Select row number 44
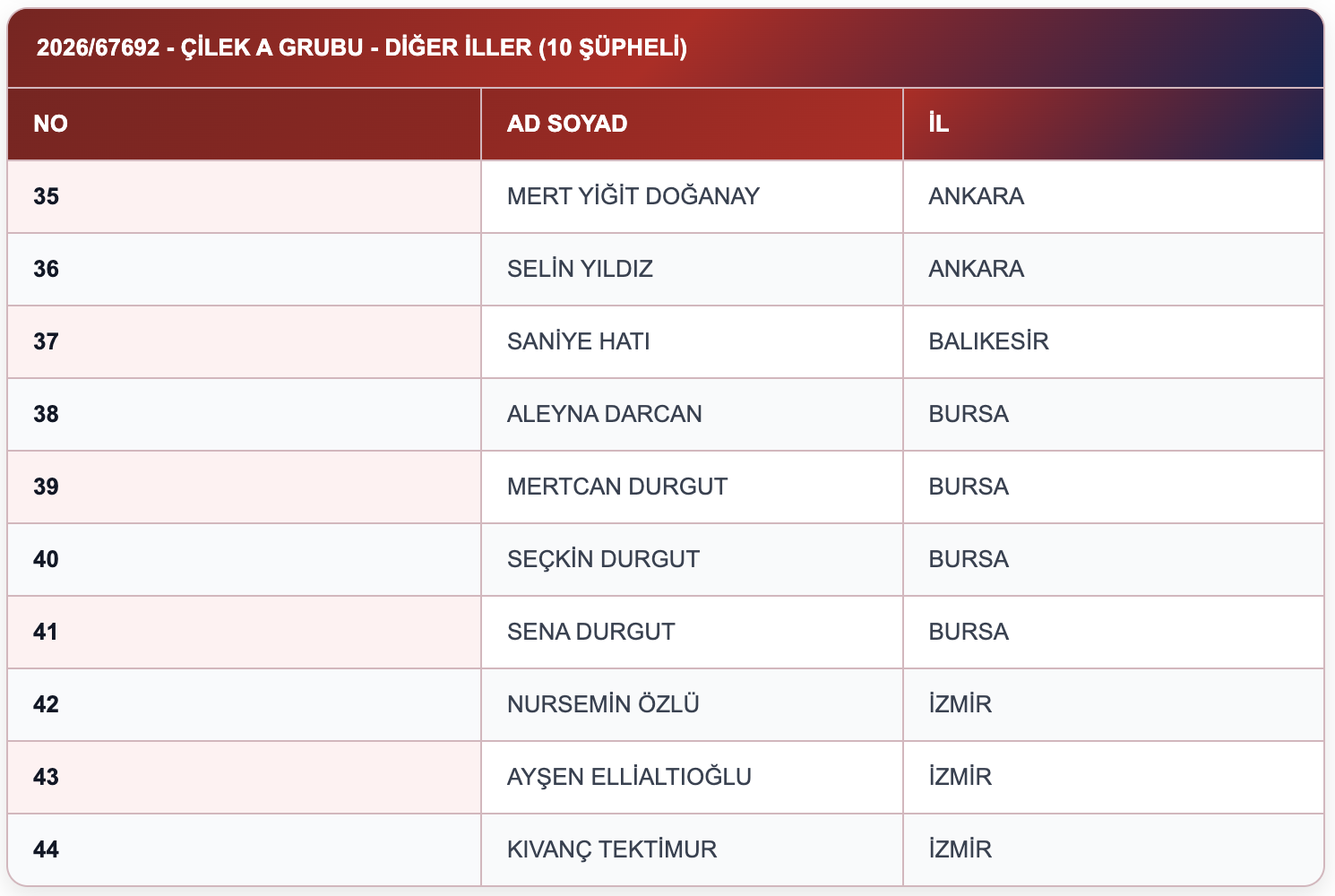The width and height of the screenshot is (1335, 896). pos(47,849)
